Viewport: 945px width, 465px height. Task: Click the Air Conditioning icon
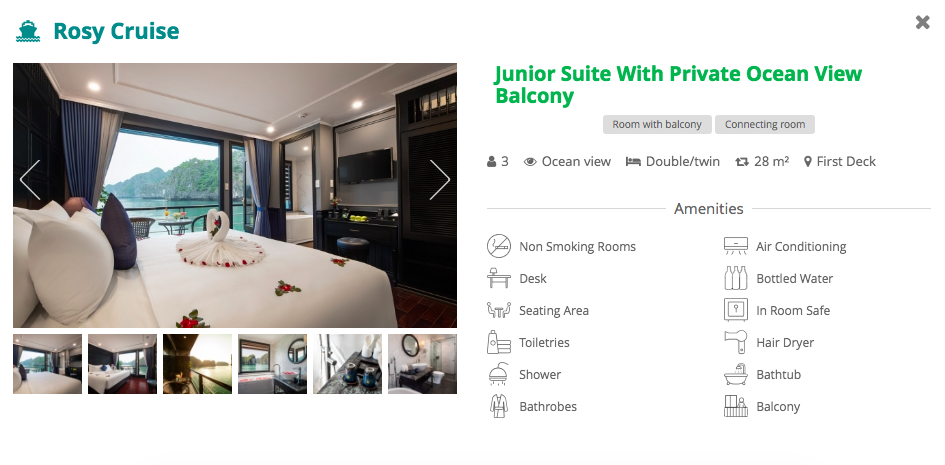click(735, 246)
